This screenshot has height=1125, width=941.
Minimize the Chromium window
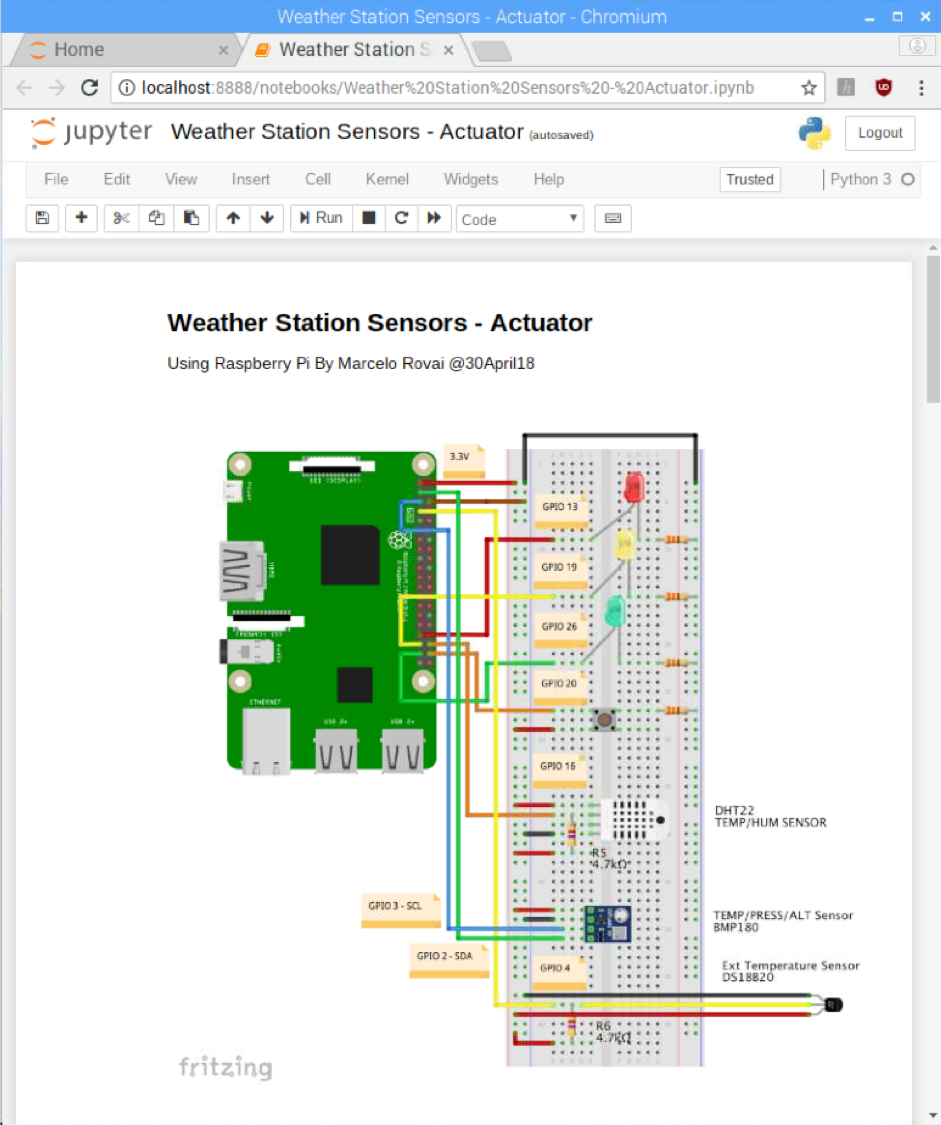869,17
